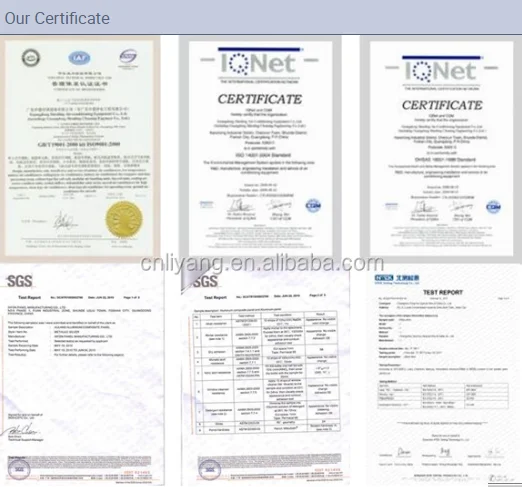Click the IQNet logo on middle certificate
This screenshot has width=522, height=487.
(x=259, y=63)
